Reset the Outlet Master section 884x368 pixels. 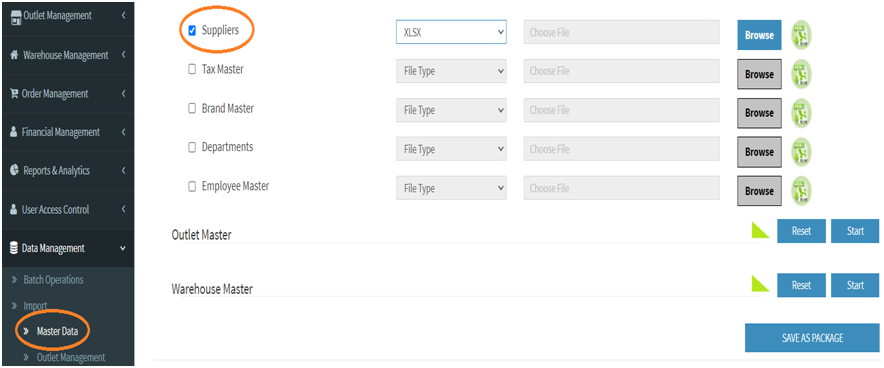point(801,231)
